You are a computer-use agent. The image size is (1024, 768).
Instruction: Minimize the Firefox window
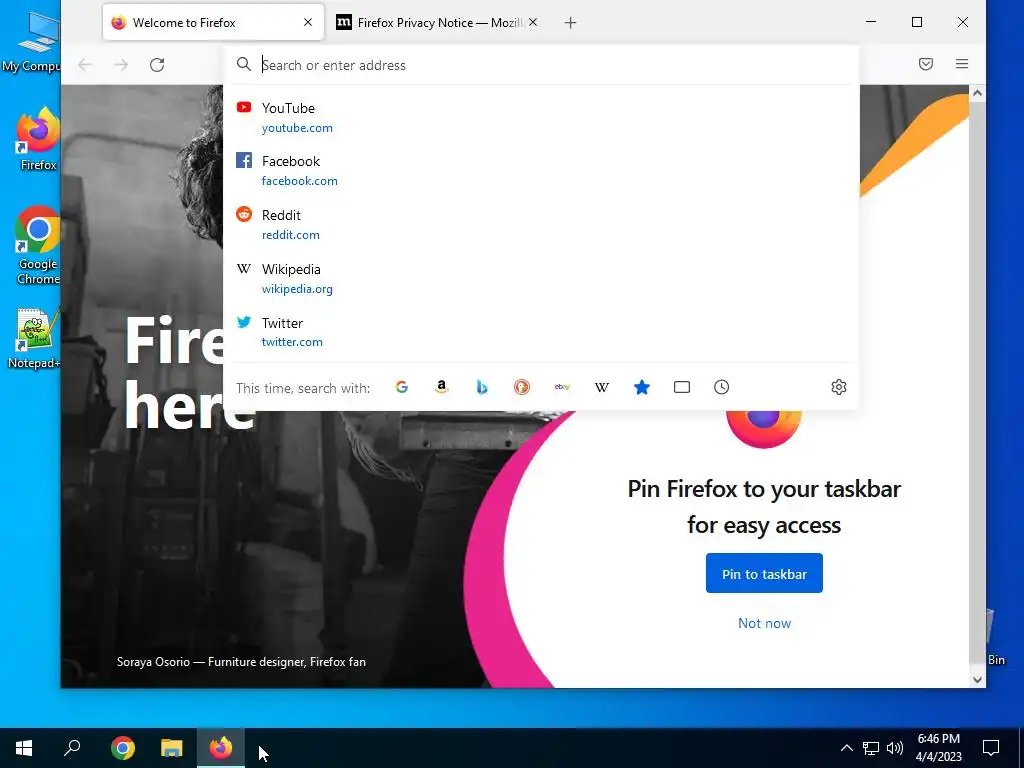click(x=871, y=22)
